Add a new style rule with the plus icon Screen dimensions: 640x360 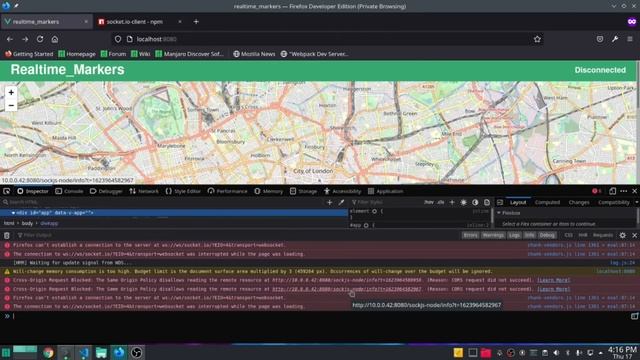pos(452,202)
